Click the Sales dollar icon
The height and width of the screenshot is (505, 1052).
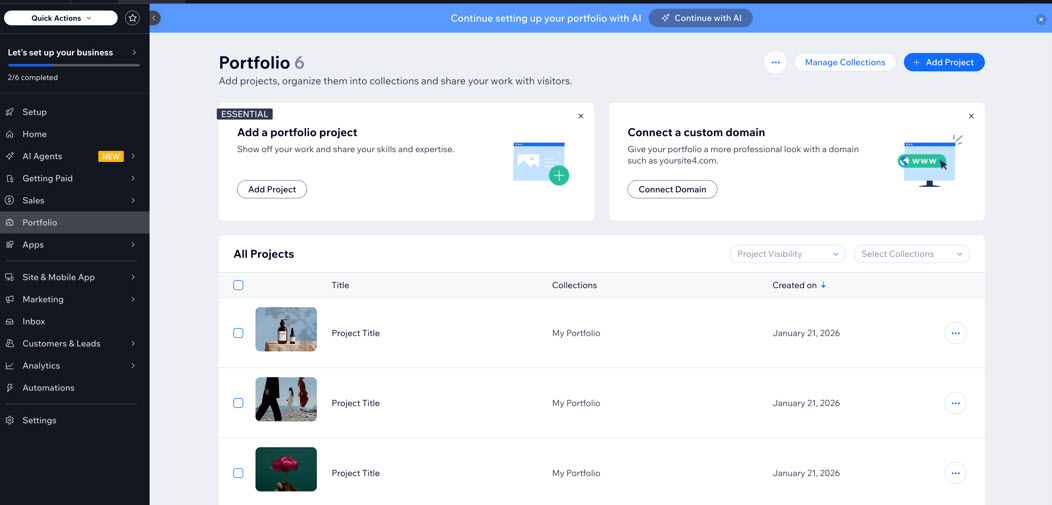pyautogui.click(x=9, y=201)
